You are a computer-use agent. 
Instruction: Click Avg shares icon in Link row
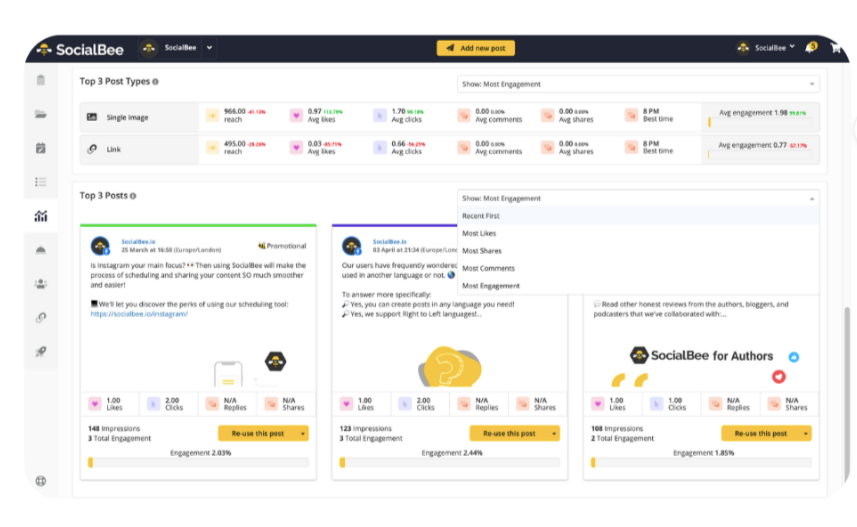tap(547, 147)
